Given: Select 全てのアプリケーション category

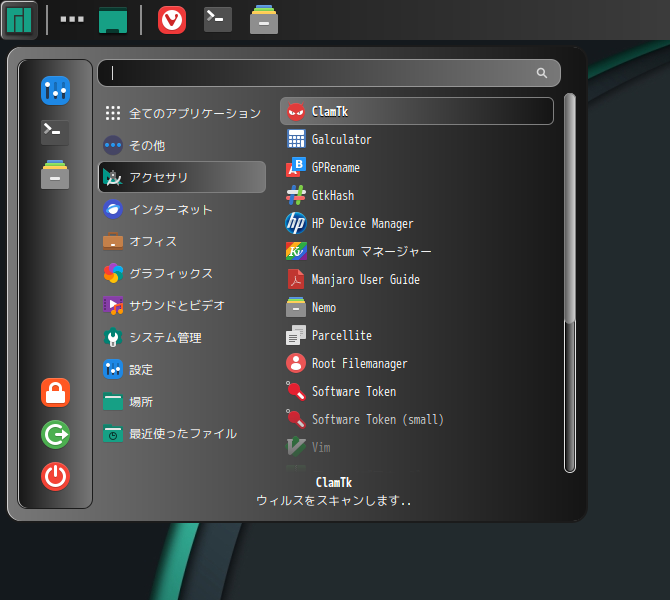Looking at the screenshot, I should coord(182,113).
